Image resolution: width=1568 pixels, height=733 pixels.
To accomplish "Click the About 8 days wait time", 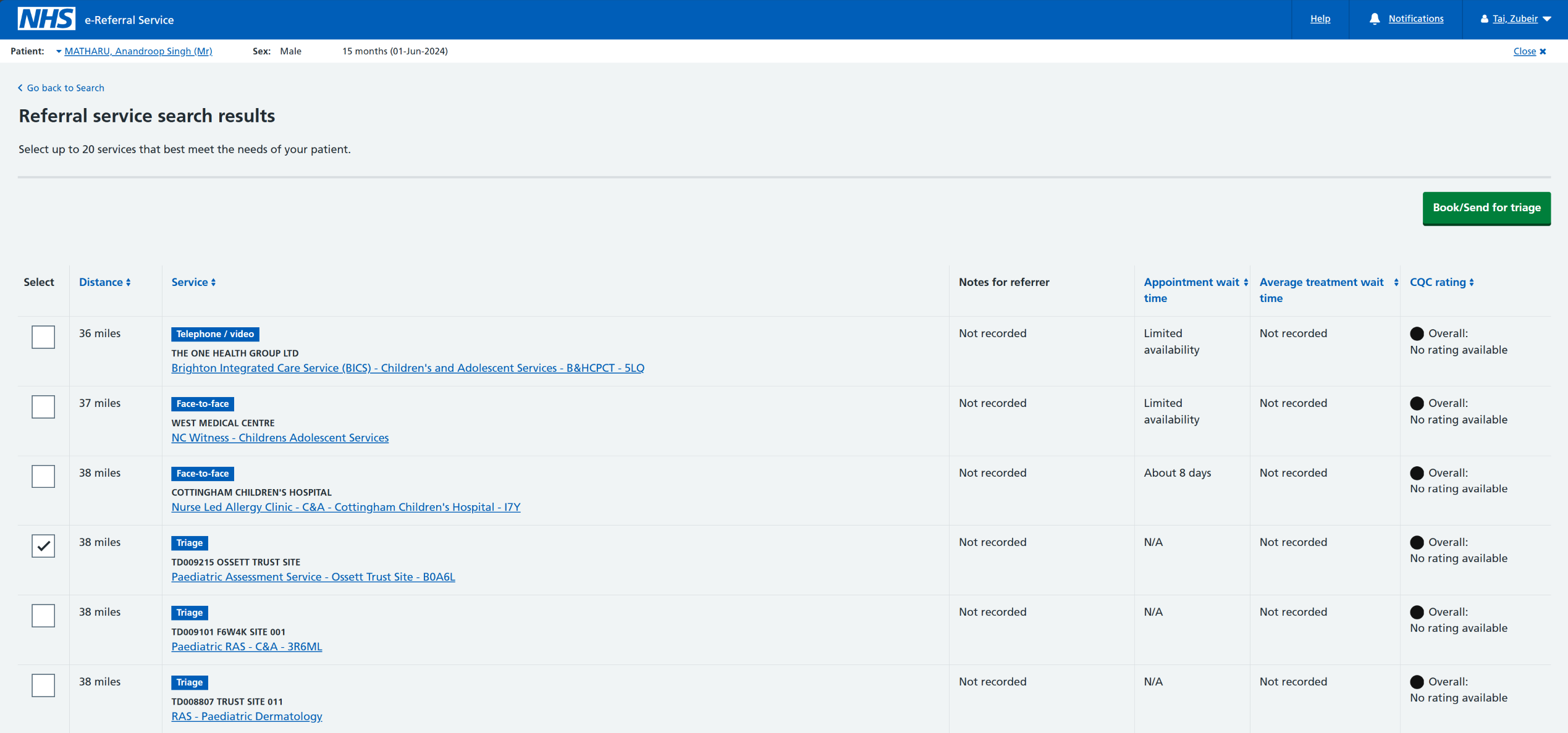I will 1178,473.
